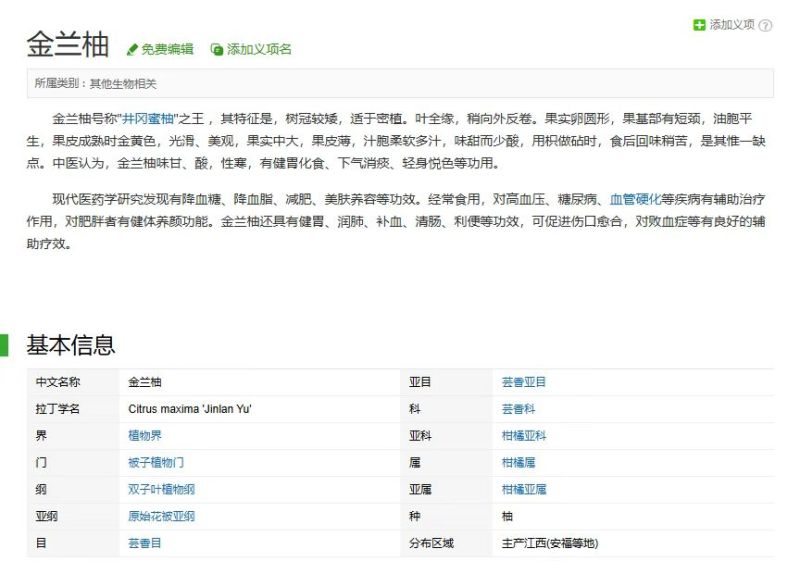Screen dimensions: 800x574
Task: Click the green plus icon for 添加义项
Action: point(699,24)
